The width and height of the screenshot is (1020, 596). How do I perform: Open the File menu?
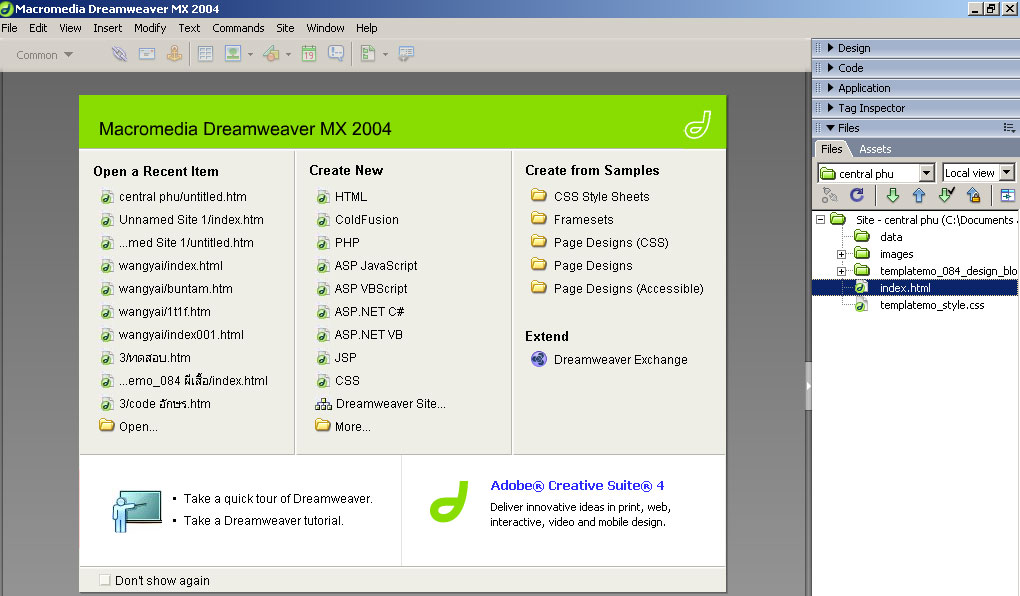click(9, 28)
